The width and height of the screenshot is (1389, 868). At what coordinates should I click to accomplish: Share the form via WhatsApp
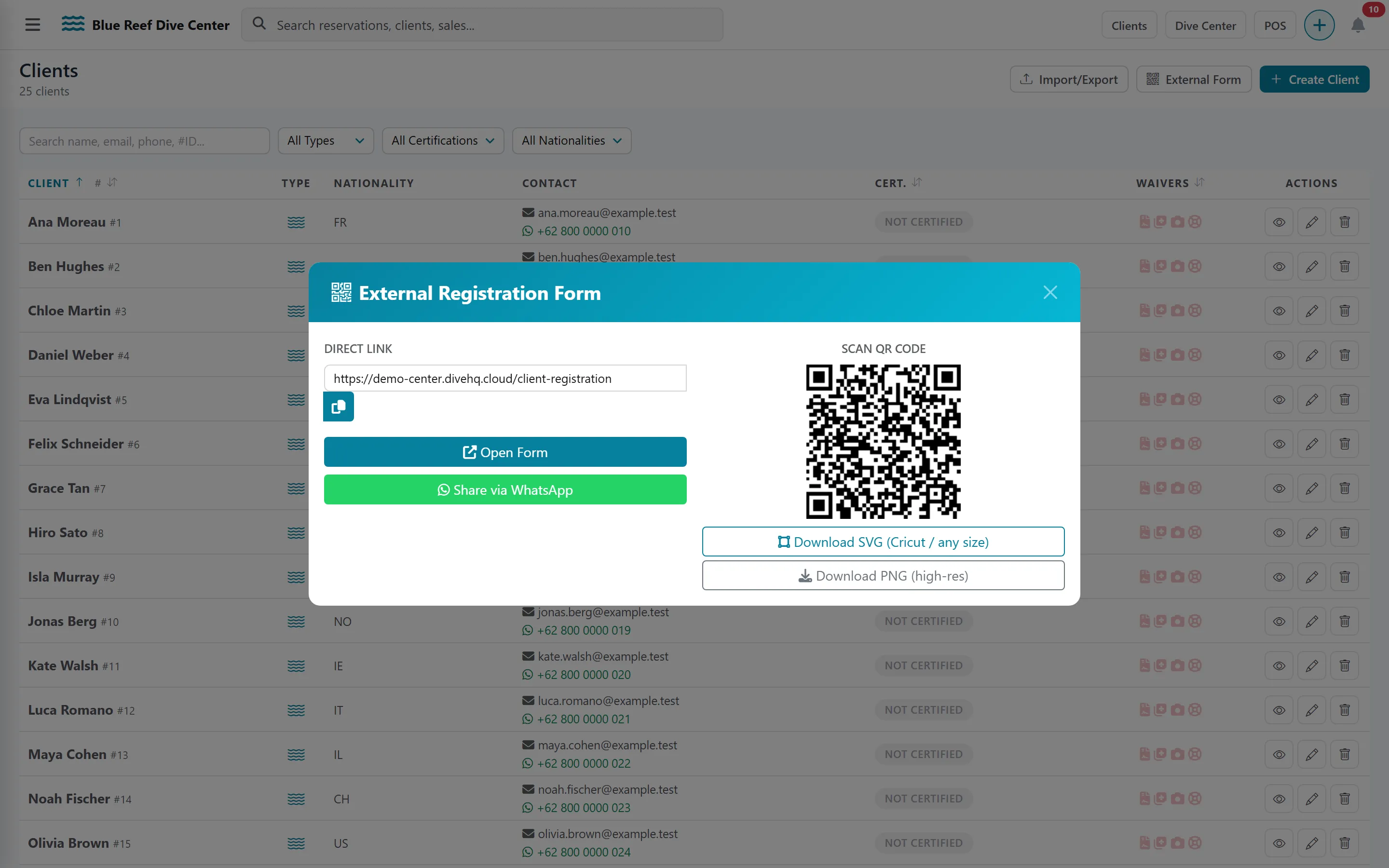(x=505, y=489)
